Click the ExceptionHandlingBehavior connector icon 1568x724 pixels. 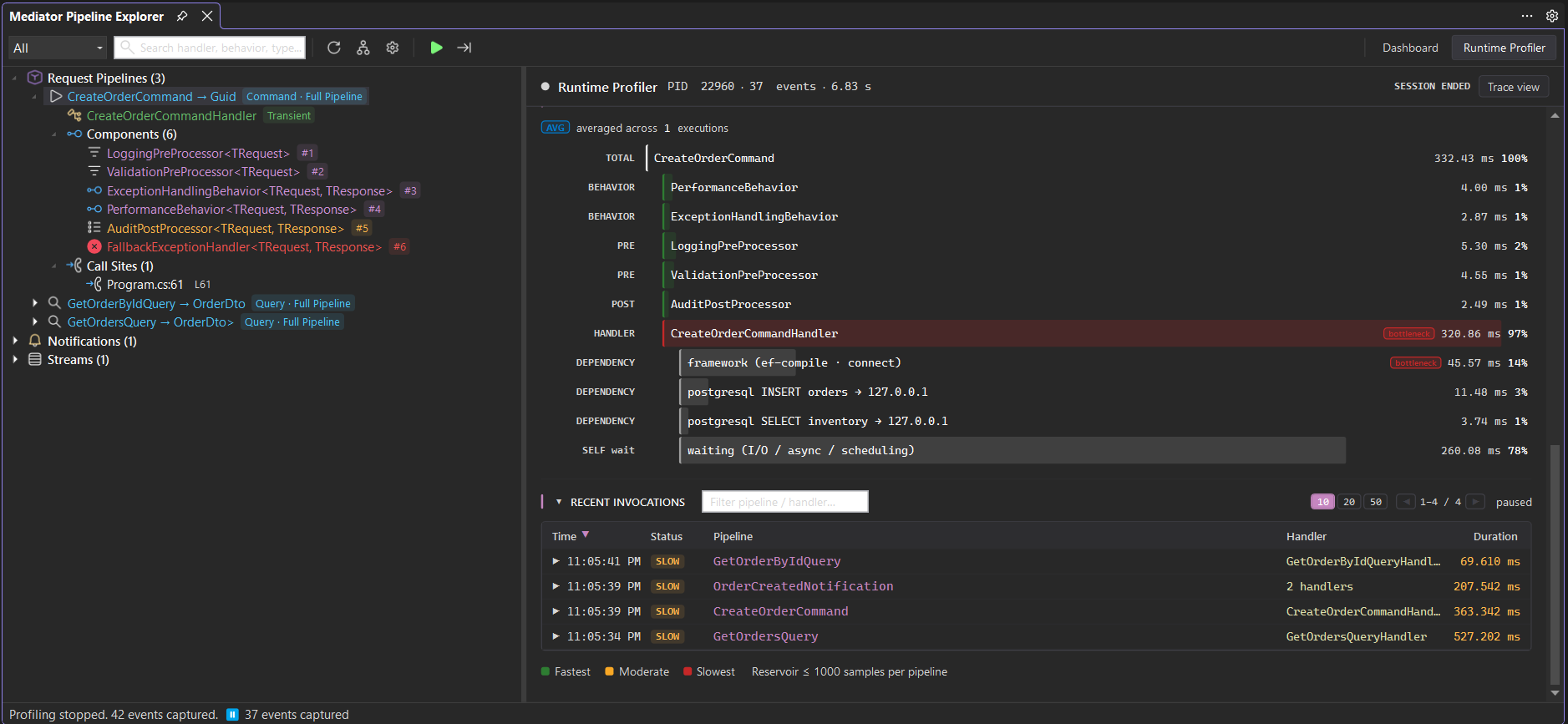pos(94,190)
